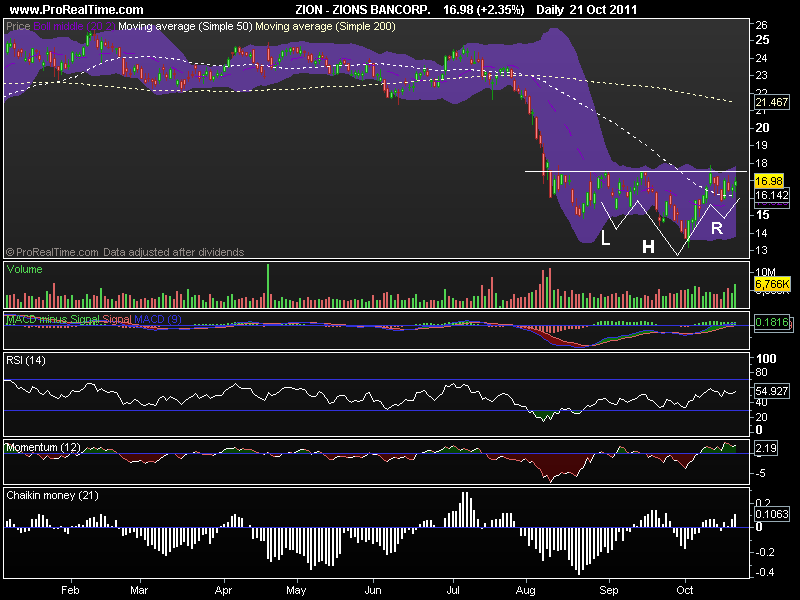This screenshot has width=800, height=600.
Task: Click the Moving average (Simple 50) legend label
Action: [x=185, y=26]
